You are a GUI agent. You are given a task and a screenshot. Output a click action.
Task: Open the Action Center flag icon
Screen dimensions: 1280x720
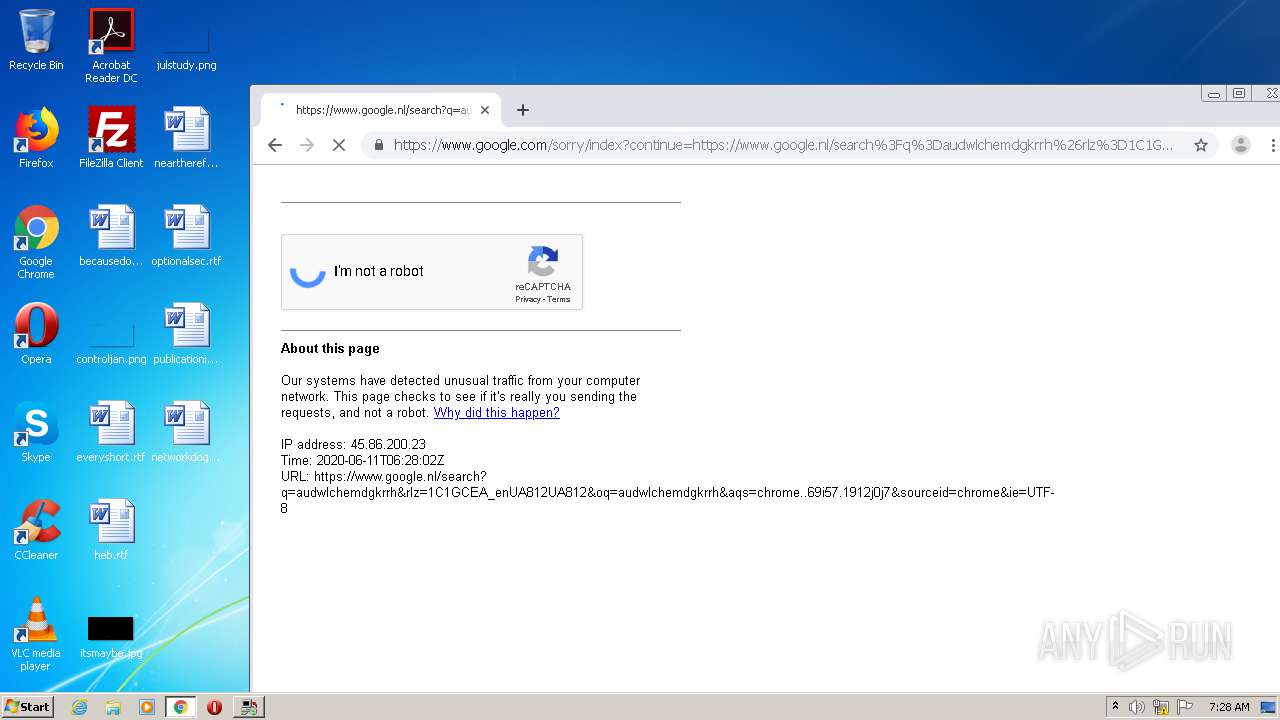point(1185,707)
